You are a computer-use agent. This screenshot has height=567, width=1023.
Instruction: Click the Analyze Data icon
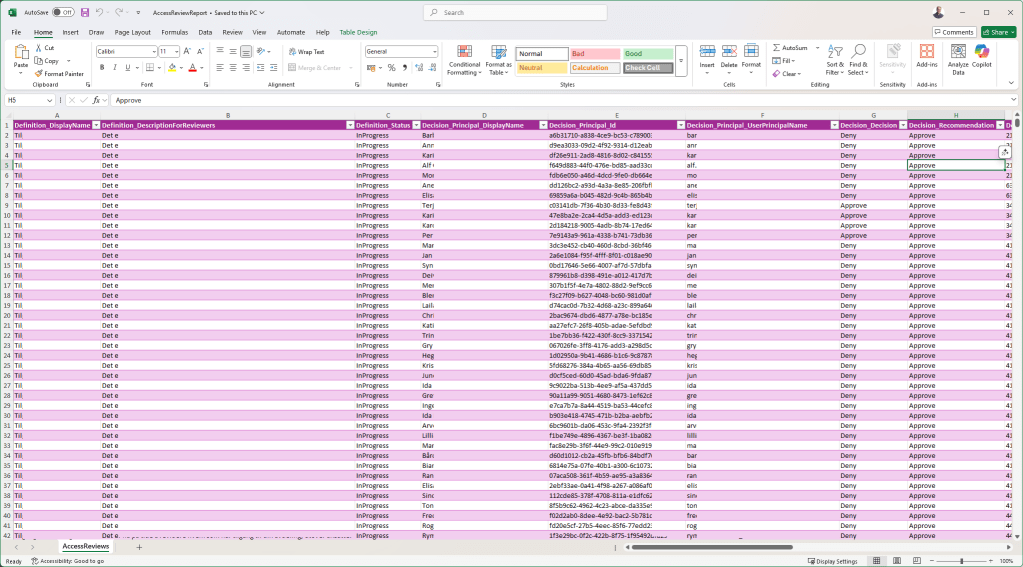click(x=957, y=61)
